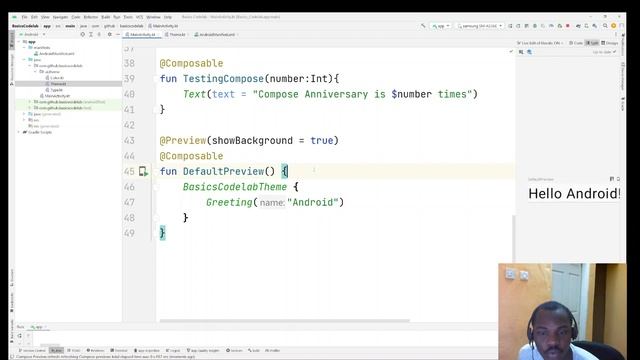Open the Run tool window button
The height and width of the screenshot is (360, 640).
[x=56, y=351]
